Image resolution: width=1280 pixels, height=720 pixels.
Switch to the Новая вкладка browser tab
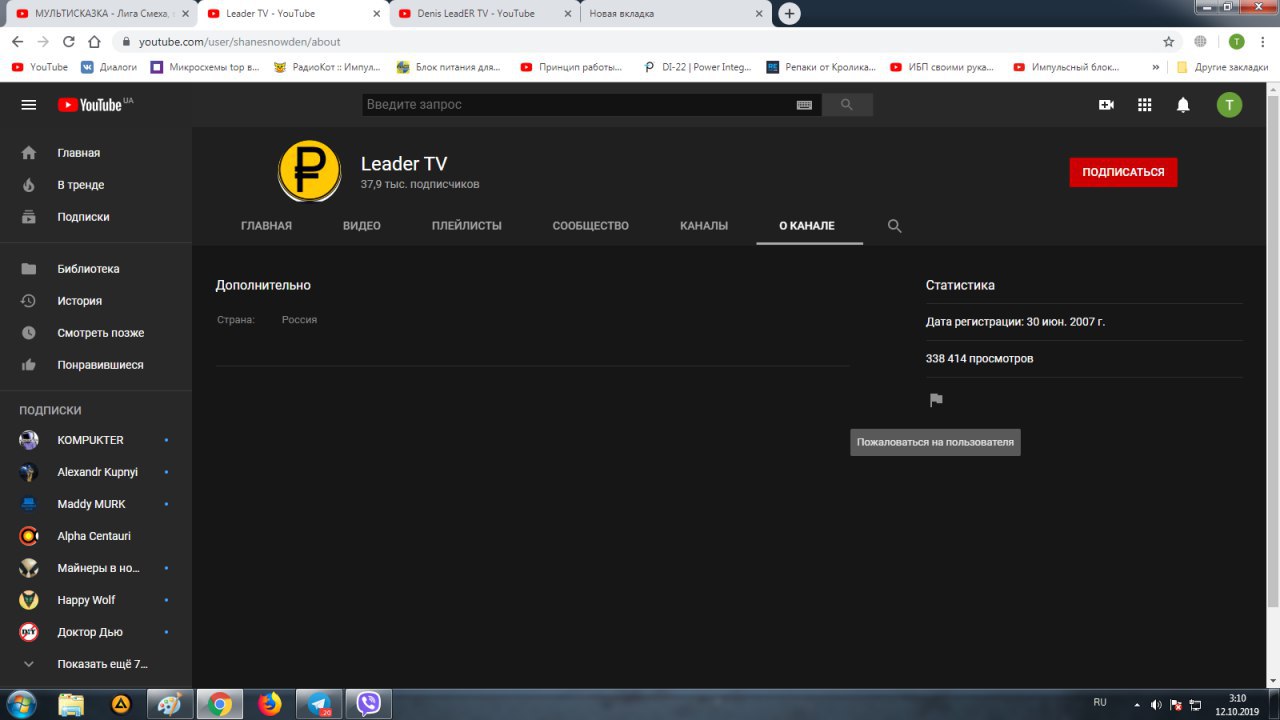pos(675,13)
